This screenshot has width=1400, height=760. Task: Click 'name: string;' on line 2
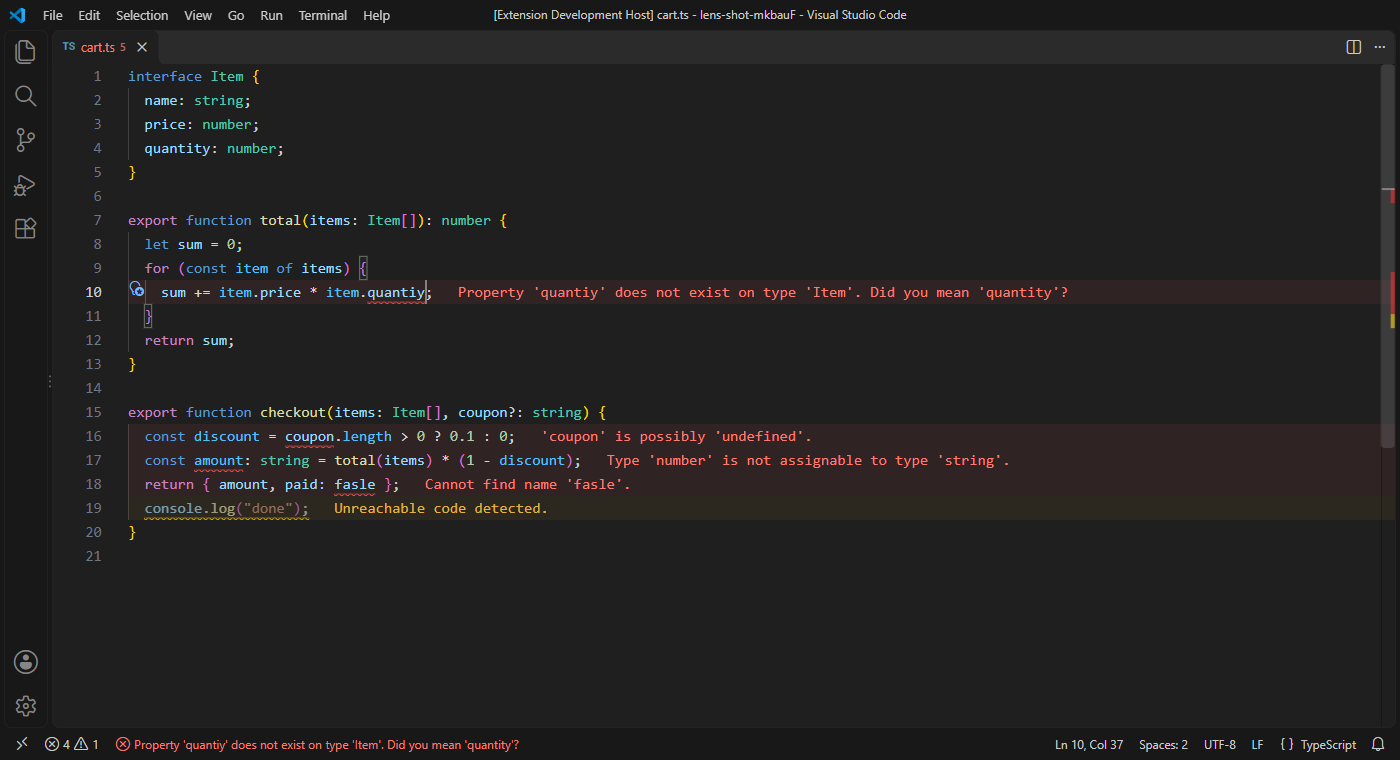coord(198,100)
